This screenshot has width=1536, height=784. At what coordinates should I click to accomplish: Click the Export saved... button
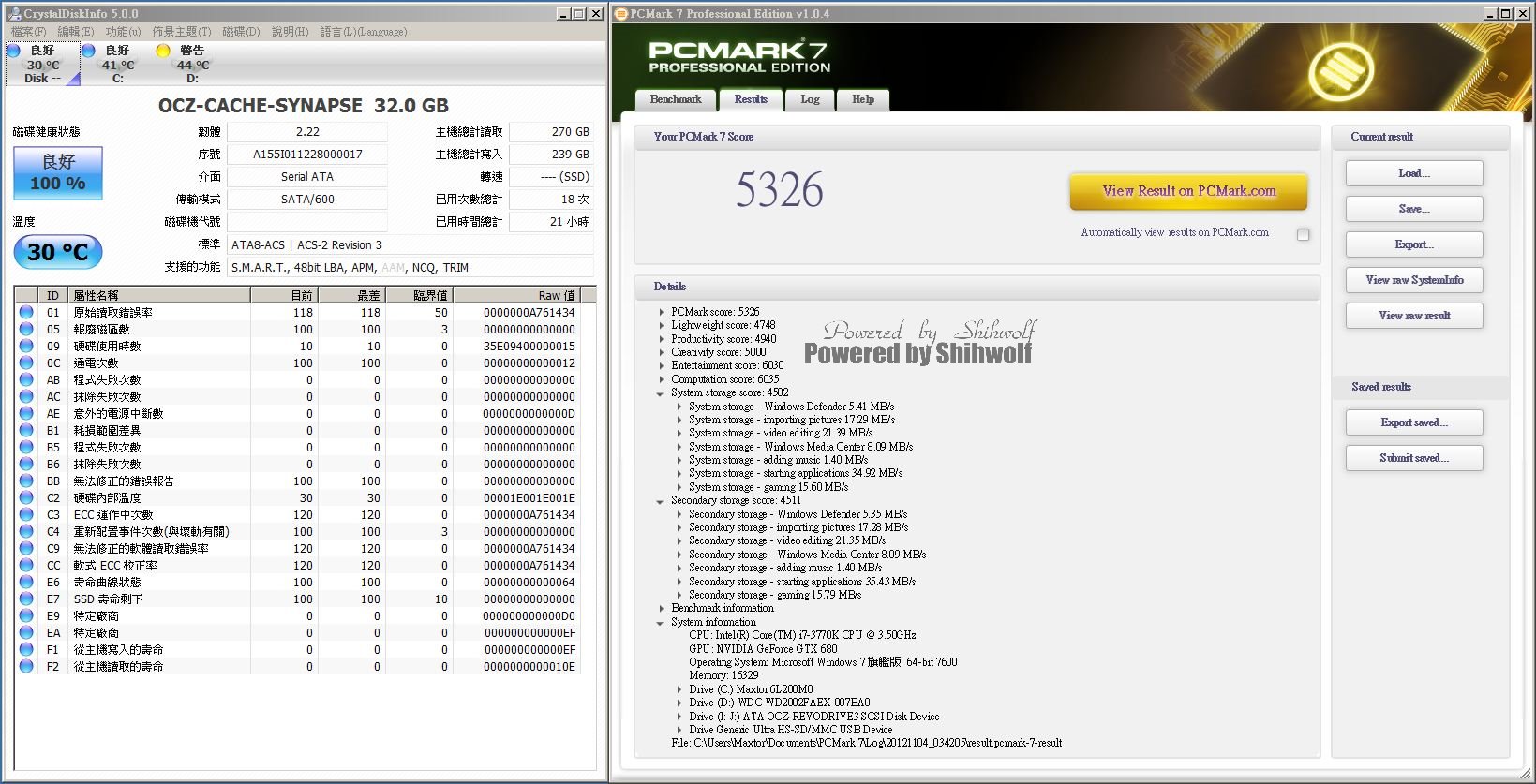pyautogui.click(x=1414, y=422)
